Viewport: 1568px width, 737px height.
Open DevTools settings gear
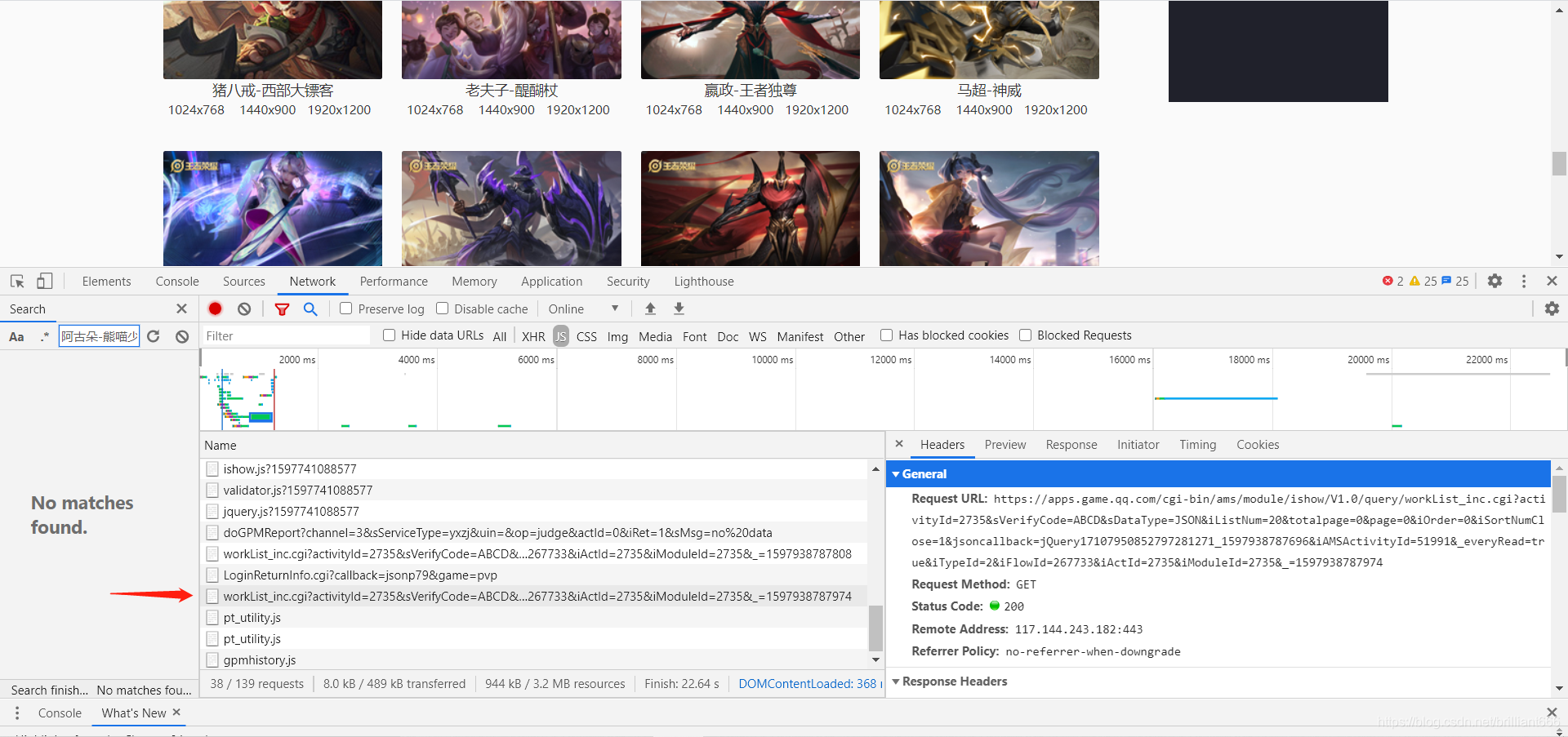[1494, 281]
